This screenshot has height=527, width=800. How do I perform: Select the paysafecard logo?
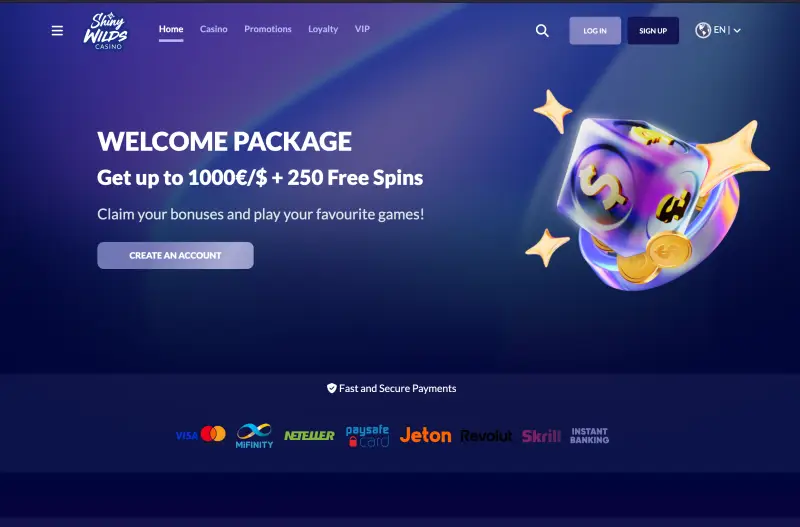click(x=367, y=436)
